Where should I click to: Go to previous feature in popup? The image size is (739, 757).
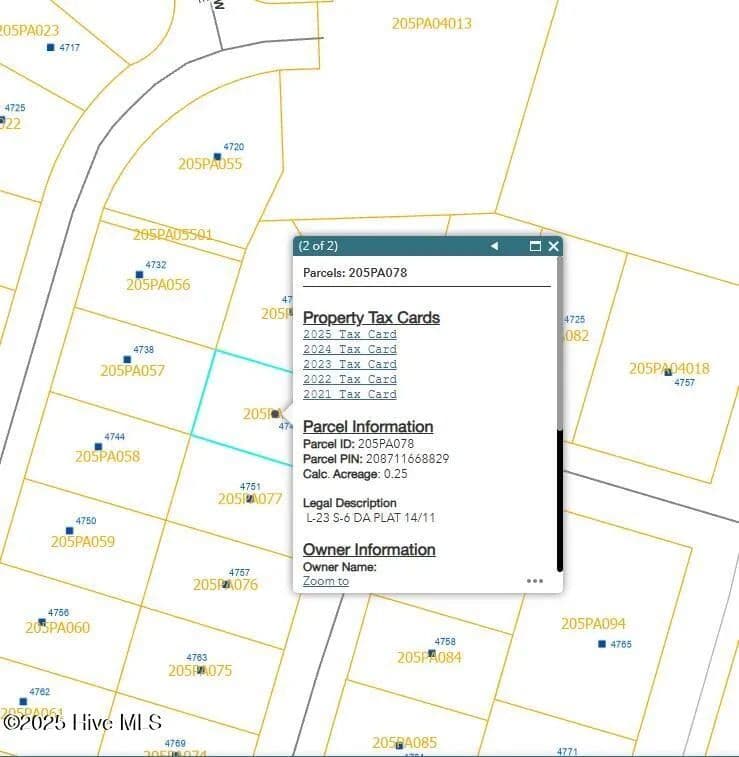[494, 246]
